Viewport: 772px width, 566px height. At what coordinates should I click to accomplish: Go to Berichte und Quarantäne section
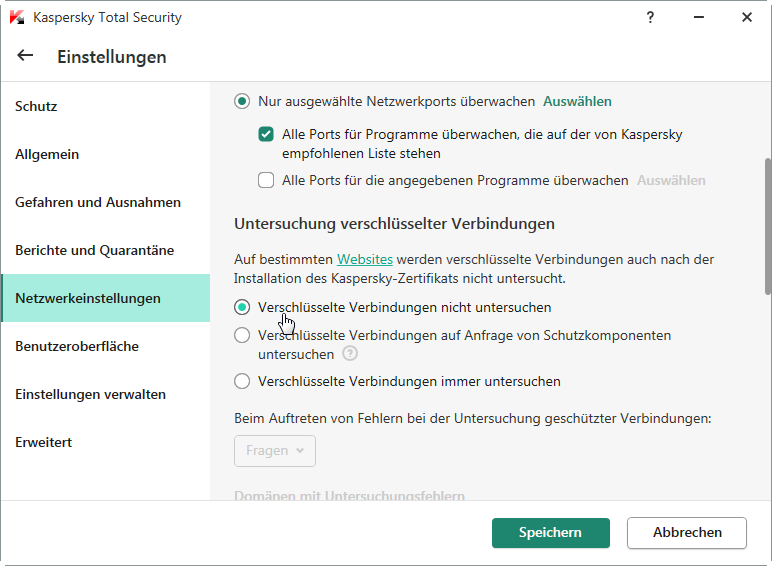[95, 250]
